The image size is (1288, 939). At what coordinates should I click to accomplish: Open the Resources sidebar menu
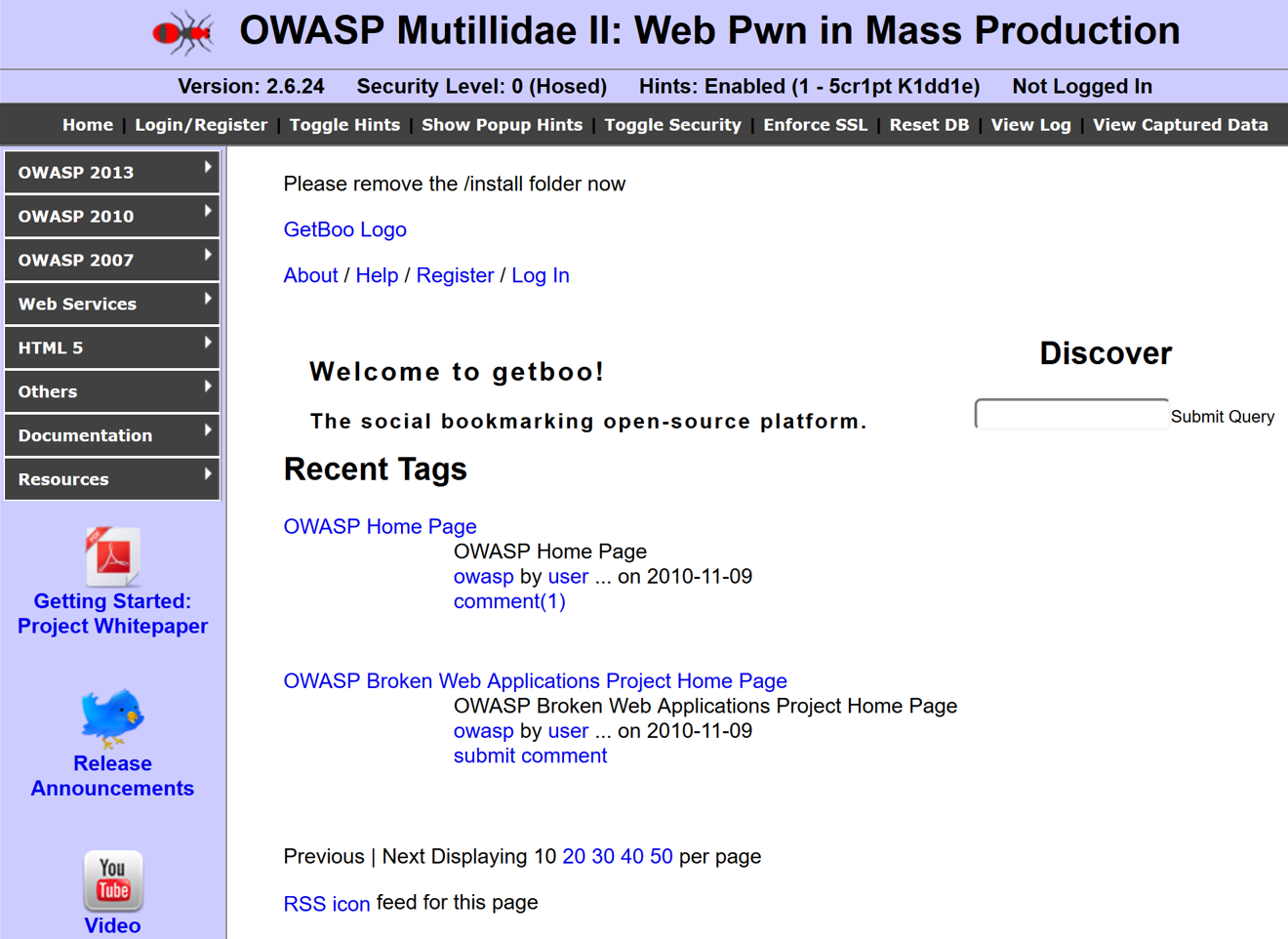(112, 479)
